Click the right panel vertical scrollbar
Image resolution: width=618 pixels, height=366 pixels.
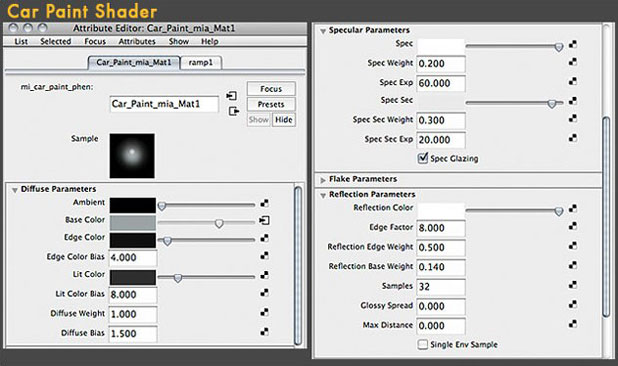coord(606,217)
